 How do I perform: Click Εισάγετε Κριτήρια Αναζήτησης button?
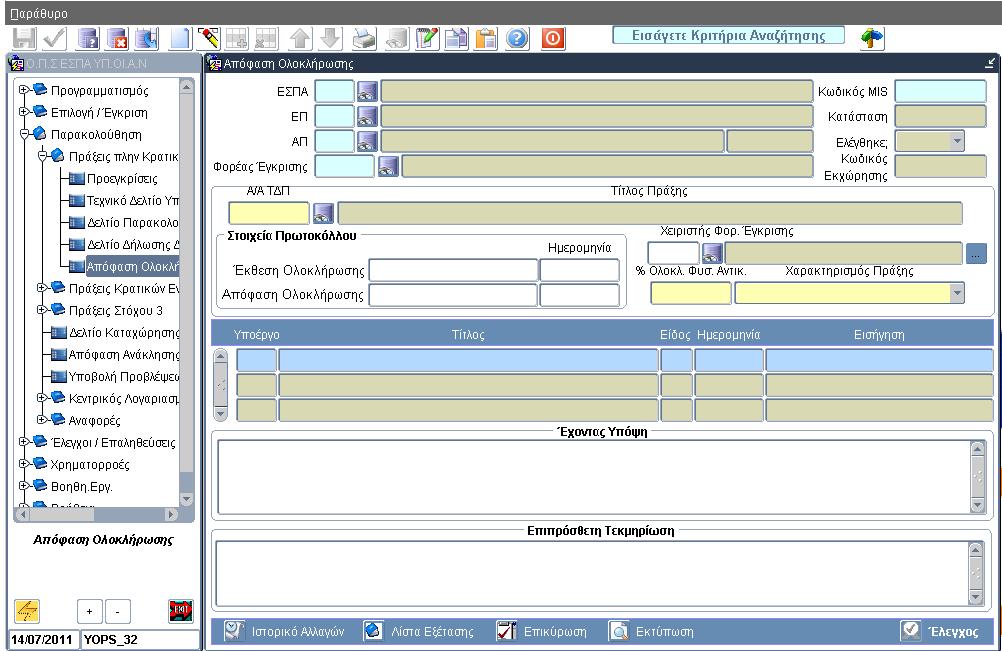(728, 35)
